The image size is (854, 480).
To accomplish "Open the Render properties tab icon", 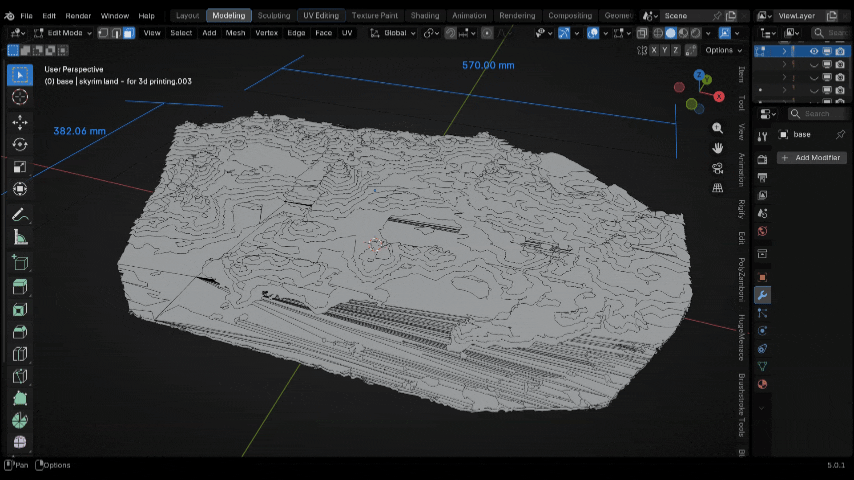I will [762, 159].
